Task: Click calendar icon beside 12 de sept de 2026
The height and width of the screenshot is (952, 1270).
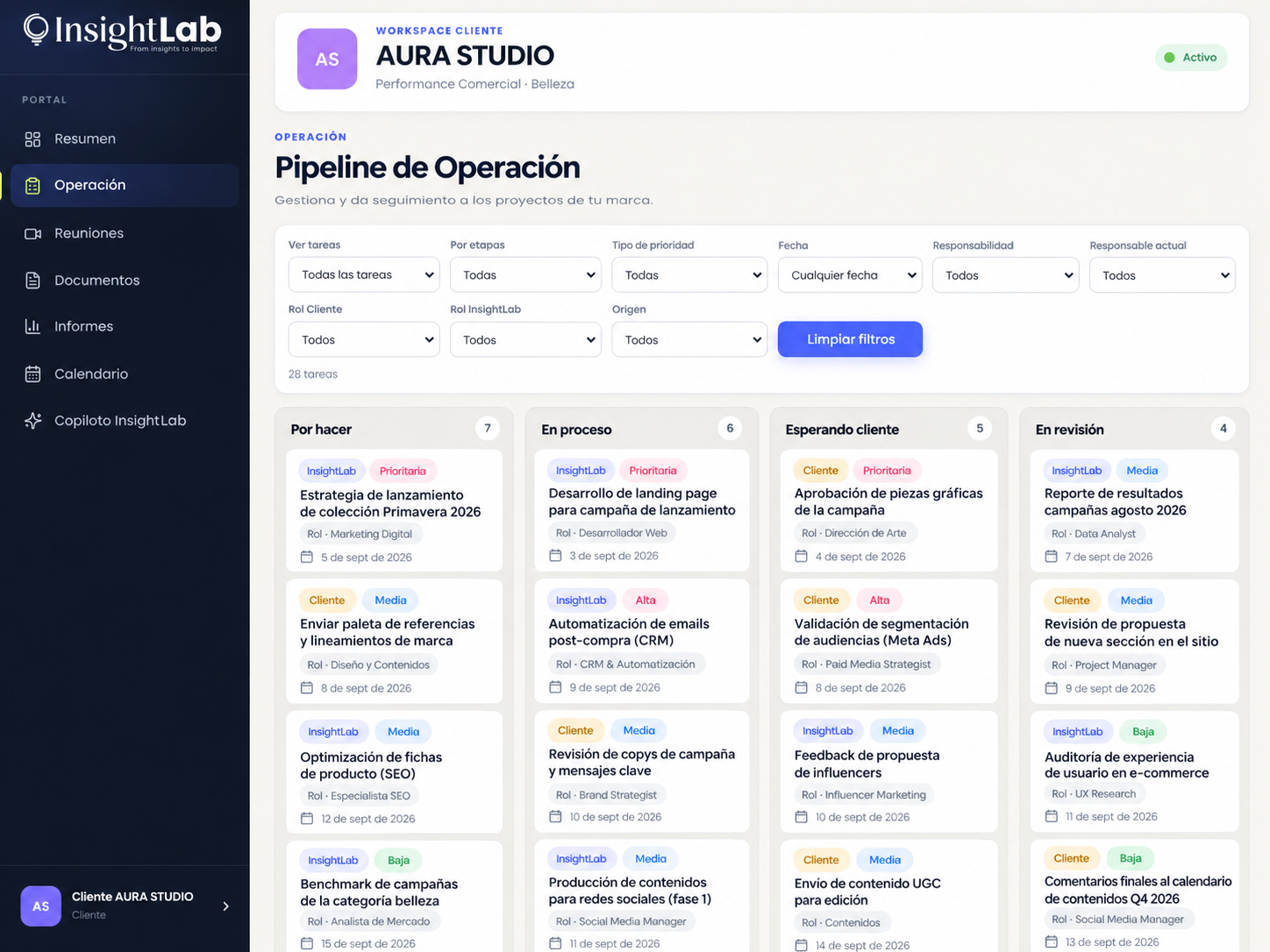Action: pos(307,819)
